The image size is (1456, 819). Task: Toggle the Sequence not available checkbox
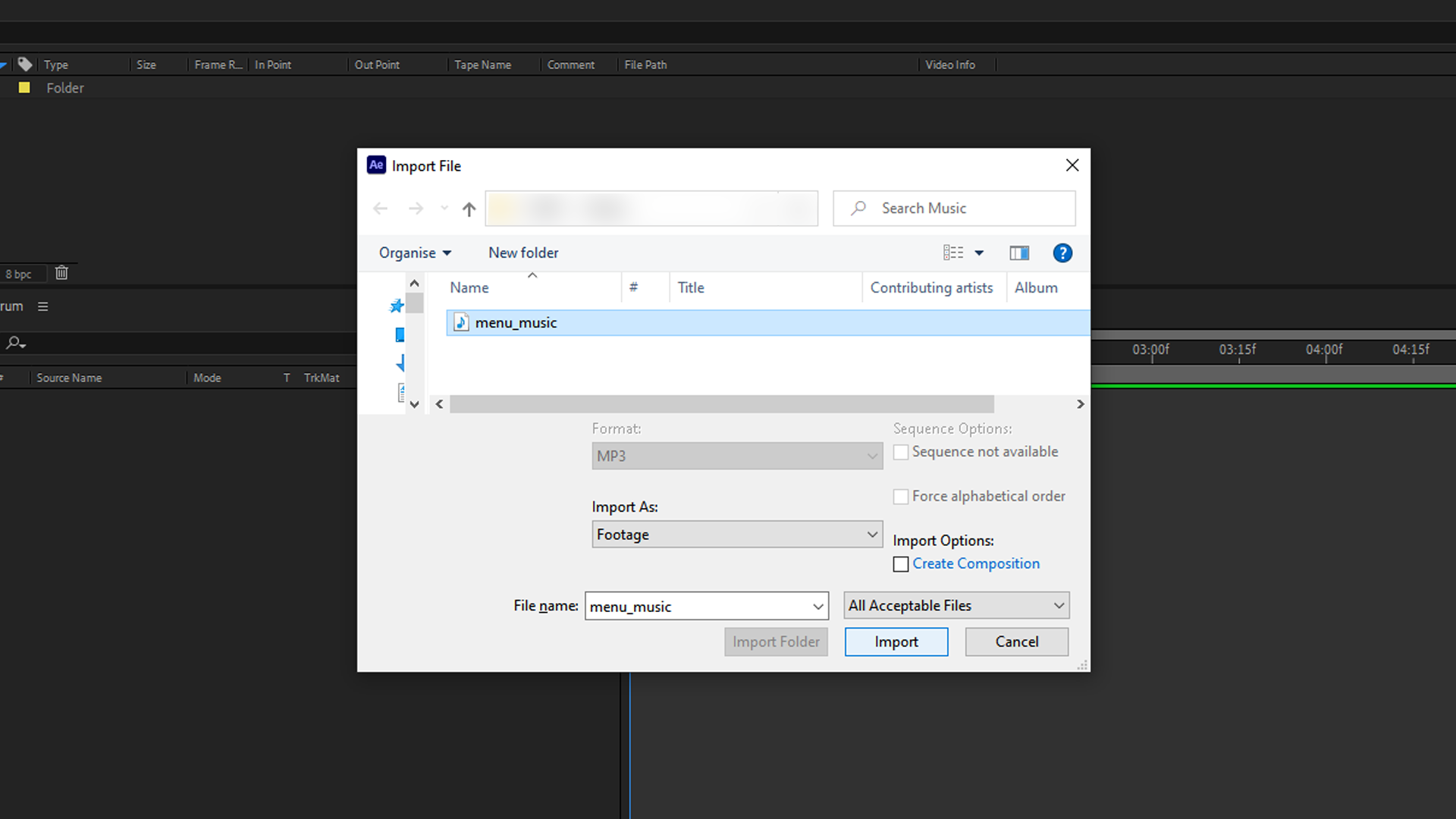(901, 453)
